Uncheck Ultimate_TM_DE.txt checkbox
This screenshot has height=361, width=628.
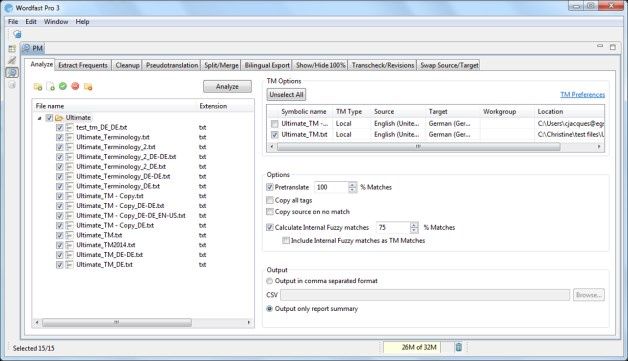60,264
